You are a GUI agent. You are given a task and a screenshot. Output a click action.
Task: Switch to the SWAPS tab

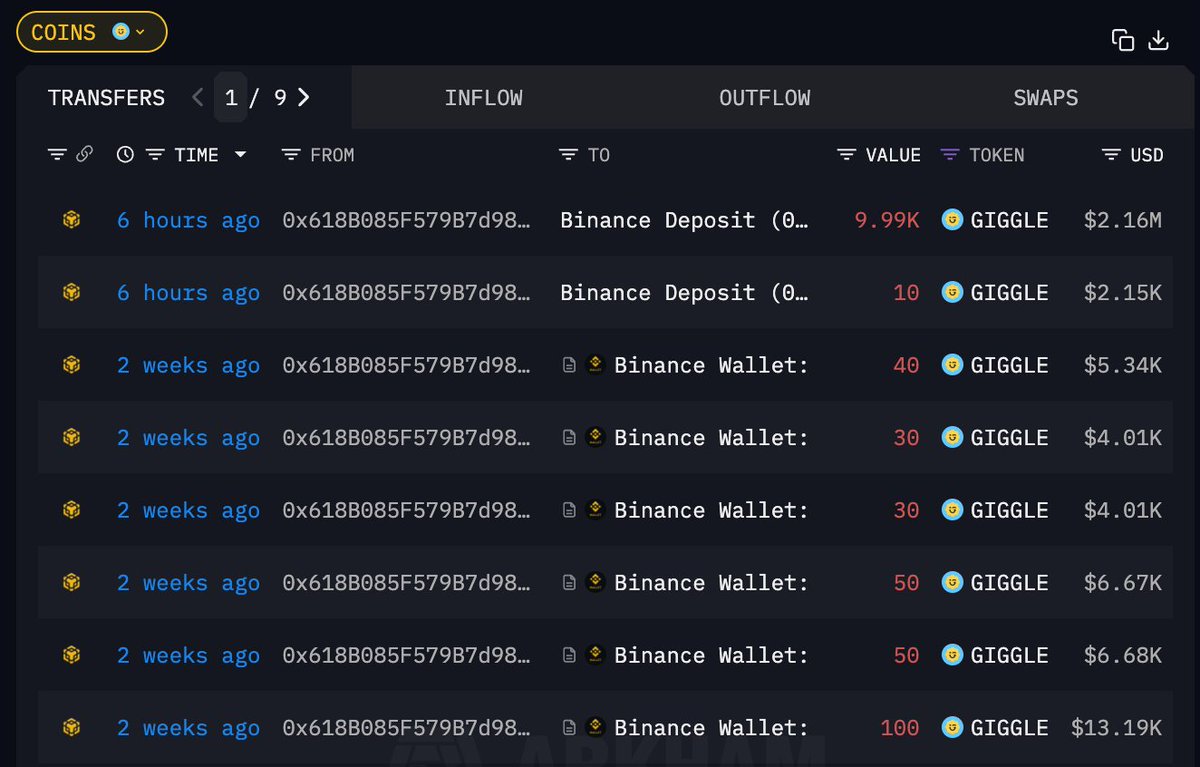click(1045, 98)
